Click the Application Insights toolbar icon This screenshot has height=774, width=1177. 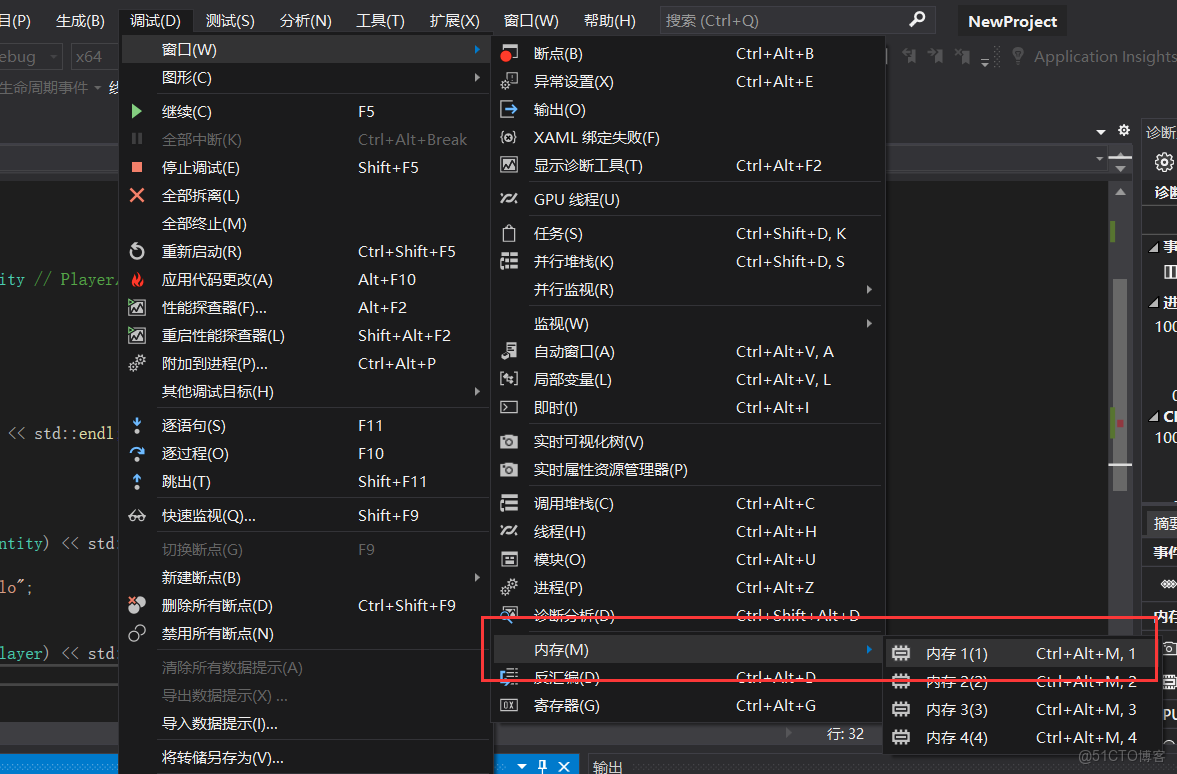(1018, 56)
